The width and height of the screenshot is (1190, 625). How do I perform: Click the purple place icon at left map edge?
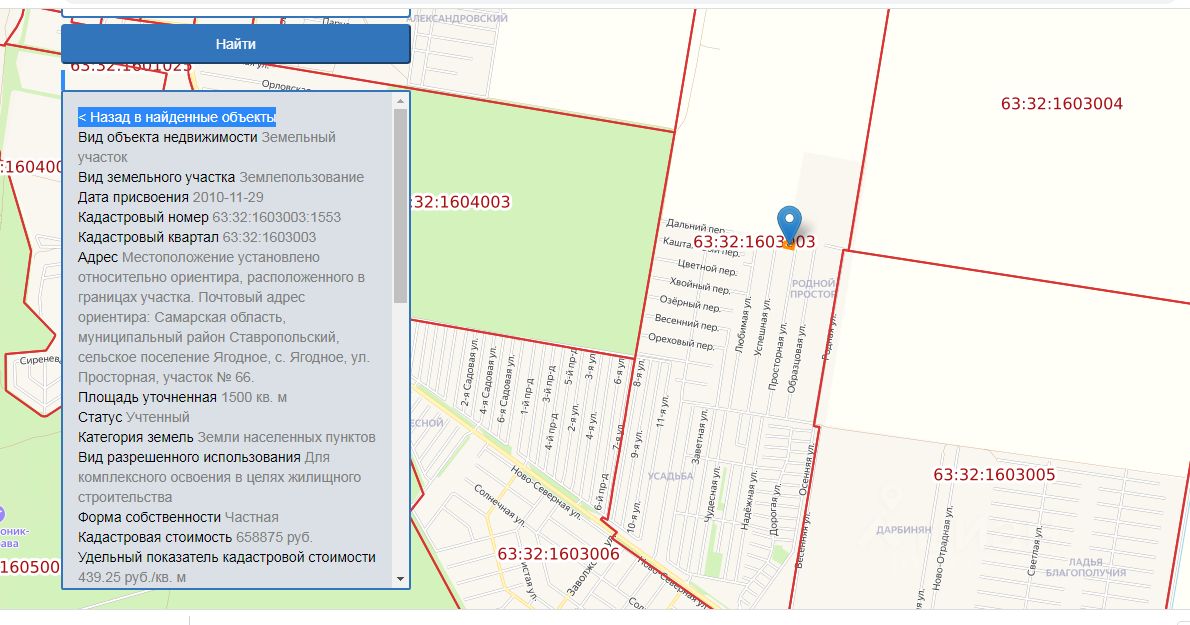2,515
